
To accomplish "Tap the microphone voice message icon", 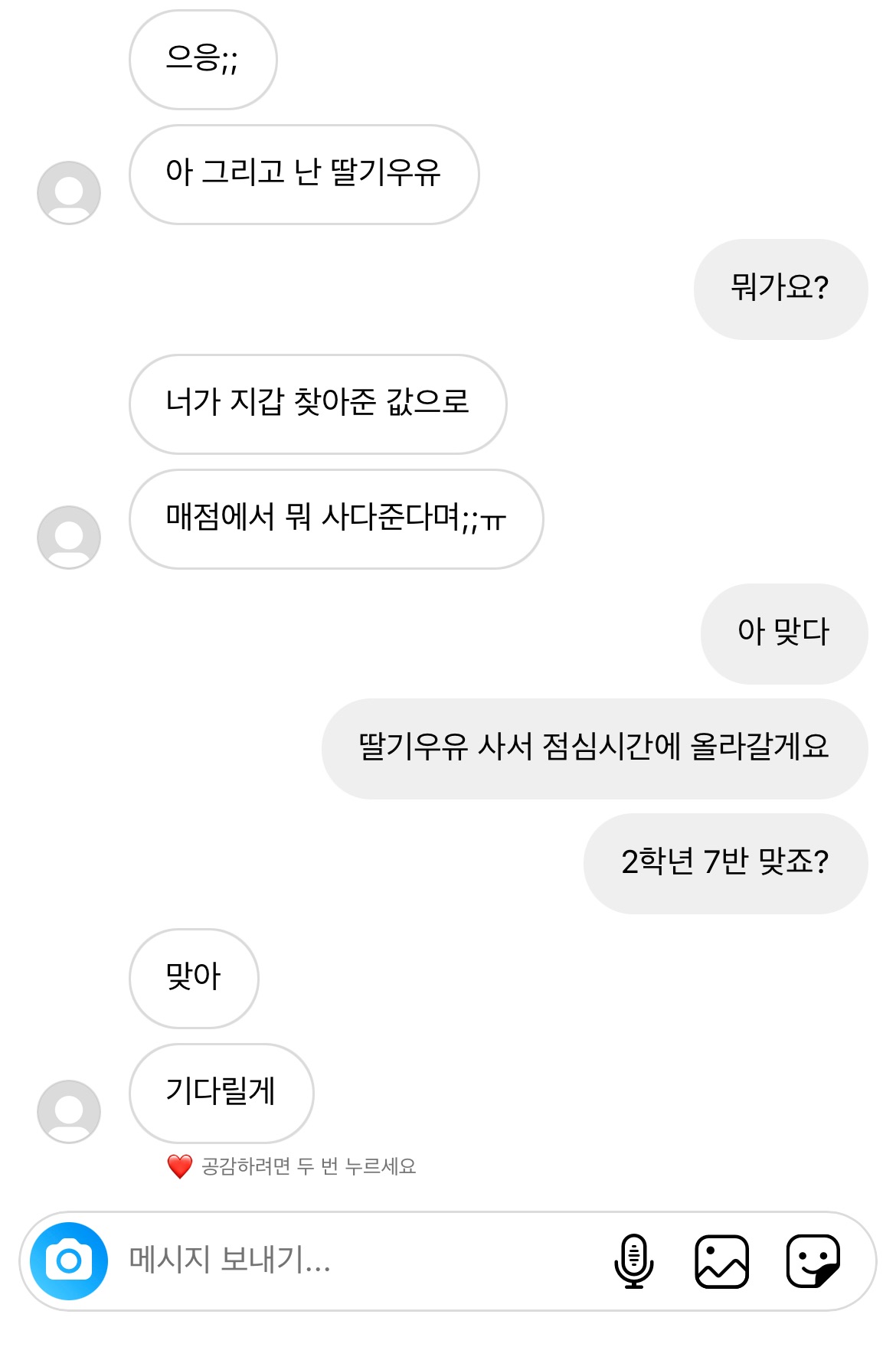I will point(633,1260).
